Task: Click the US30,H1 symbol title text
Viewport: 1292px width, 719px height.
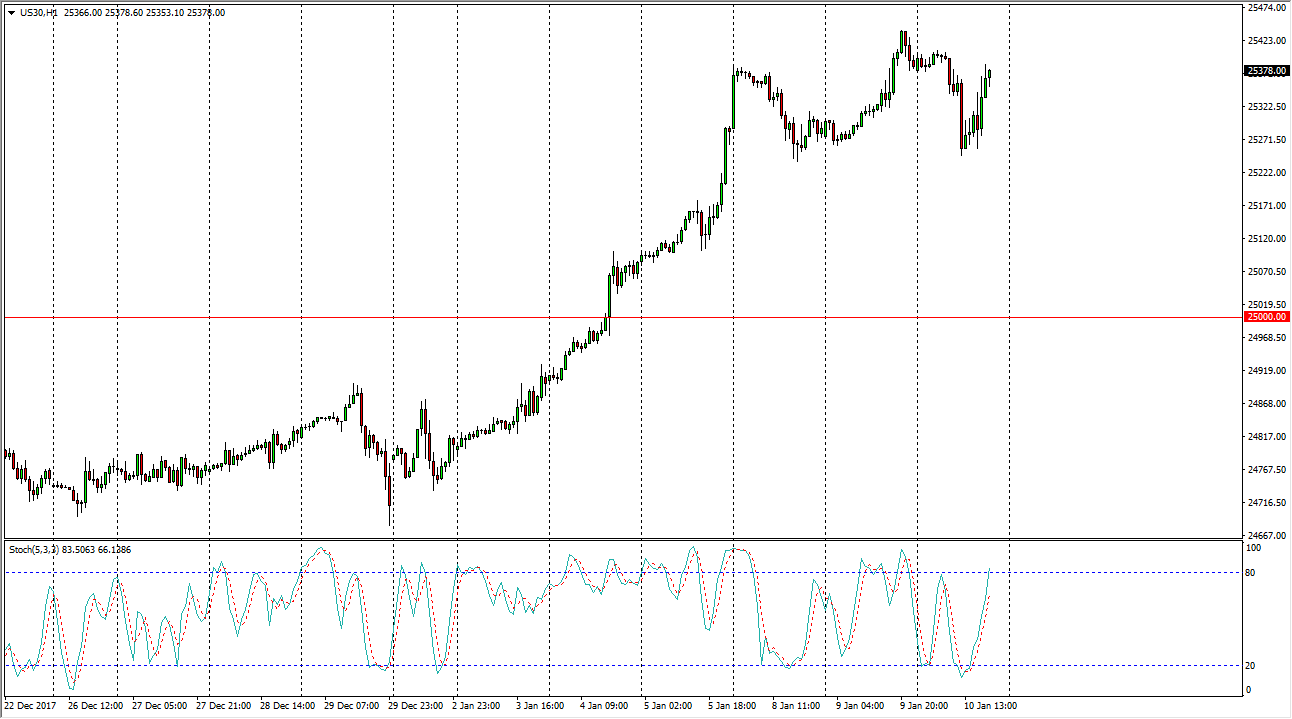Action: click(38, 13)
